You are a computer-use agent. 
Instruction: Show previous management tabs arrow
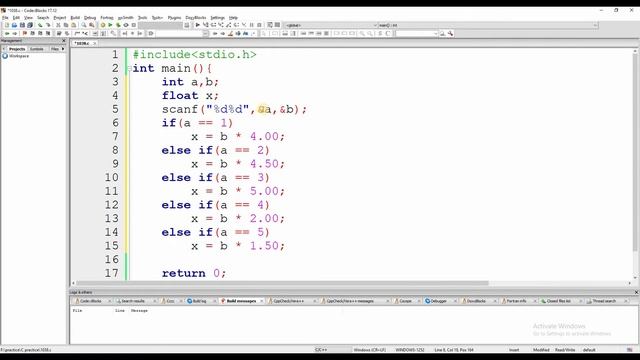tap(4, 49)
